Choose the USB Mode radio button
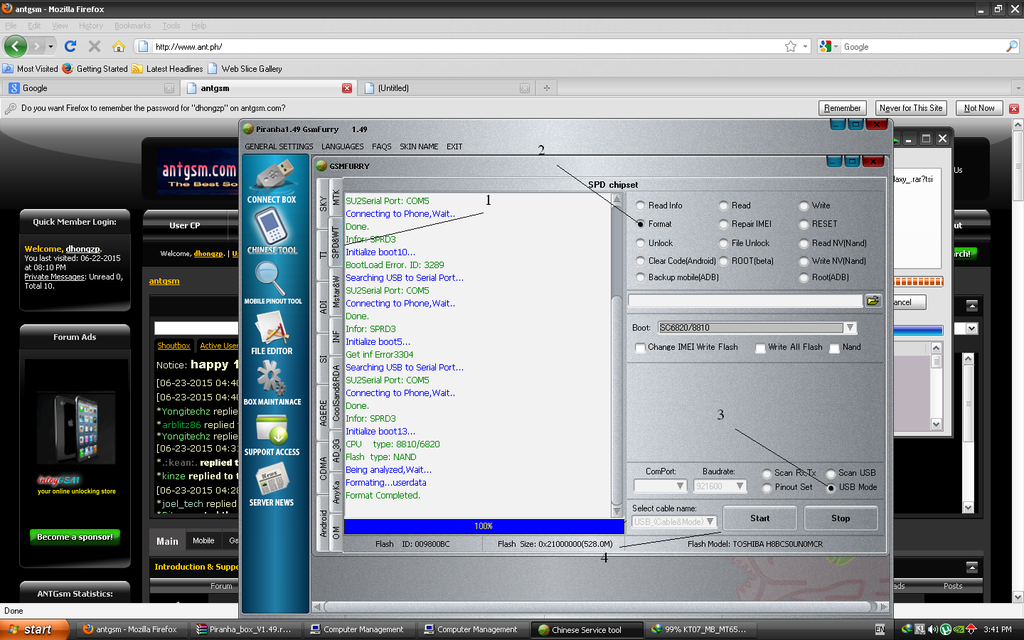The image size is (1024, 640). point(831,487)
